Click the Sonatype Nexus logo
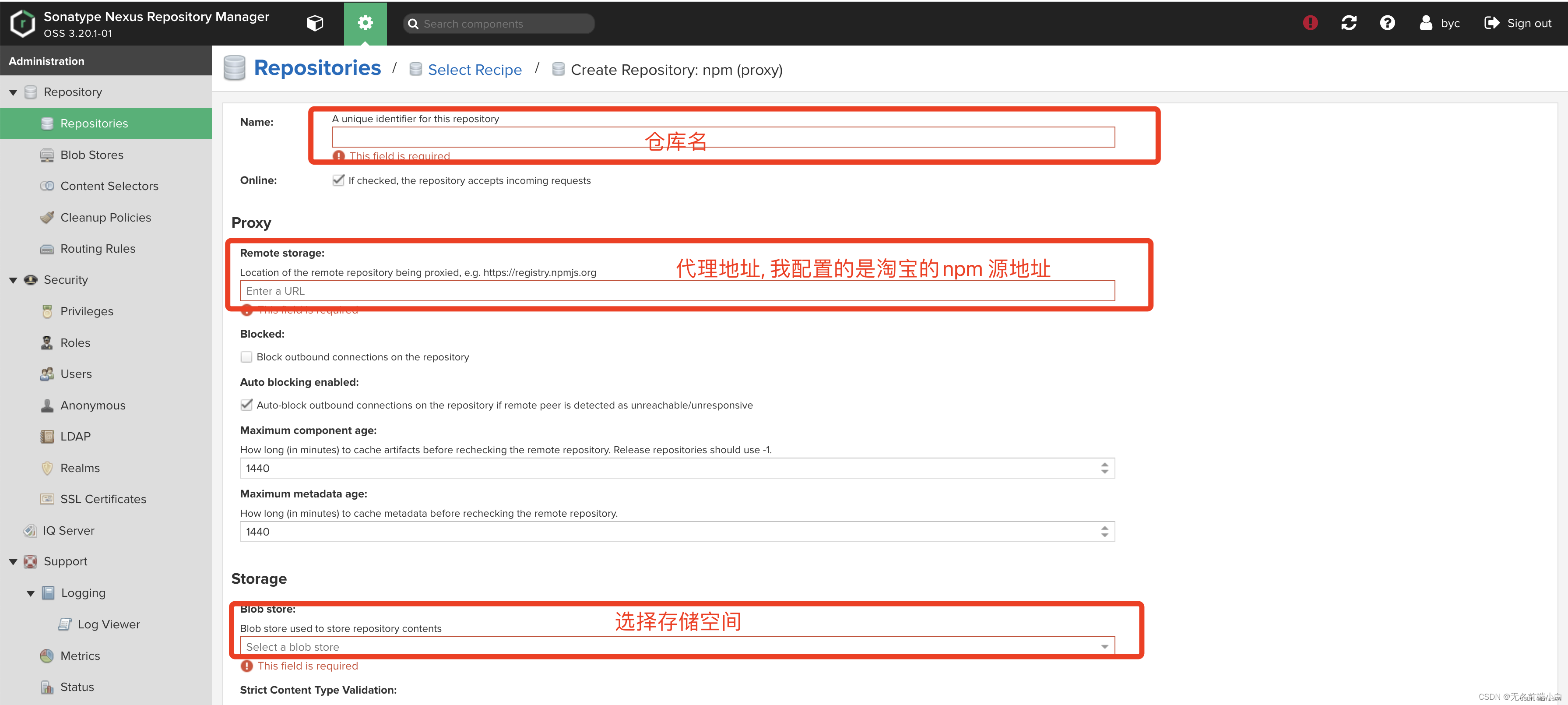The width and height of the screenshot is (1568, 705). click(x=22, y=23)
